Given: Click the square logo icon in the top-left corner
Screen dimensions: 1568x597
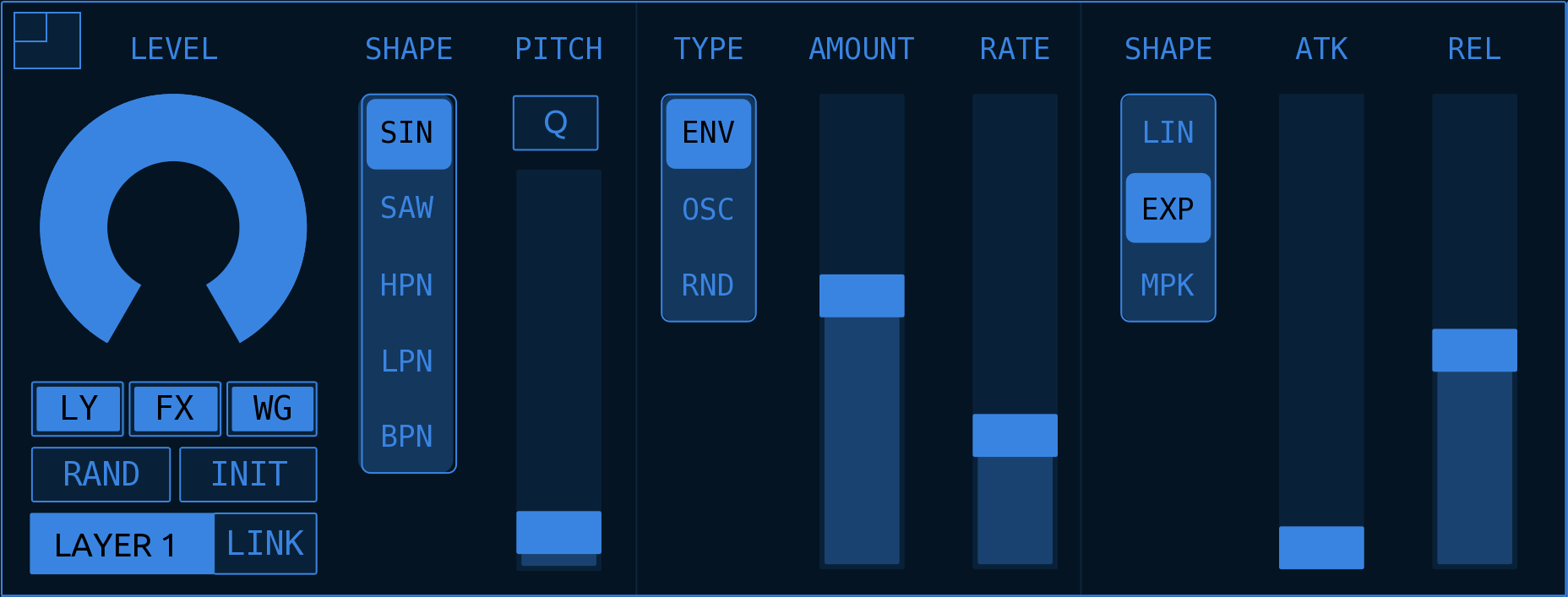Looking at the screenshot, I should coord(47,41).
